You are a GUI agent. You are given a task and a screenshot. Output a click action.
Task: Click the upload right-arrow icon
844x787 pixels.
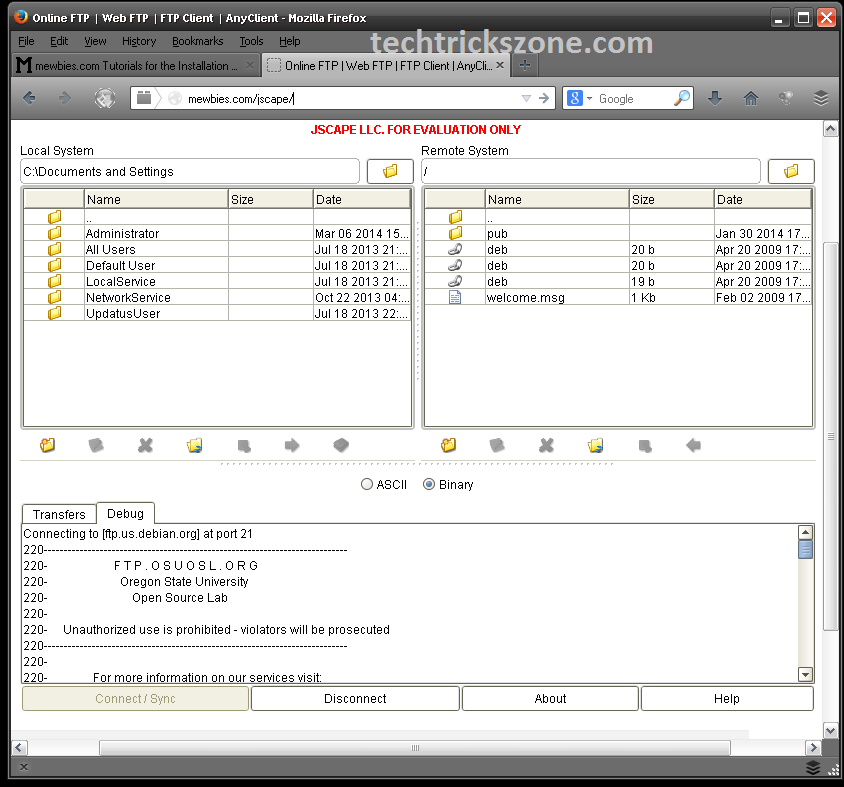tap(292, 446)
